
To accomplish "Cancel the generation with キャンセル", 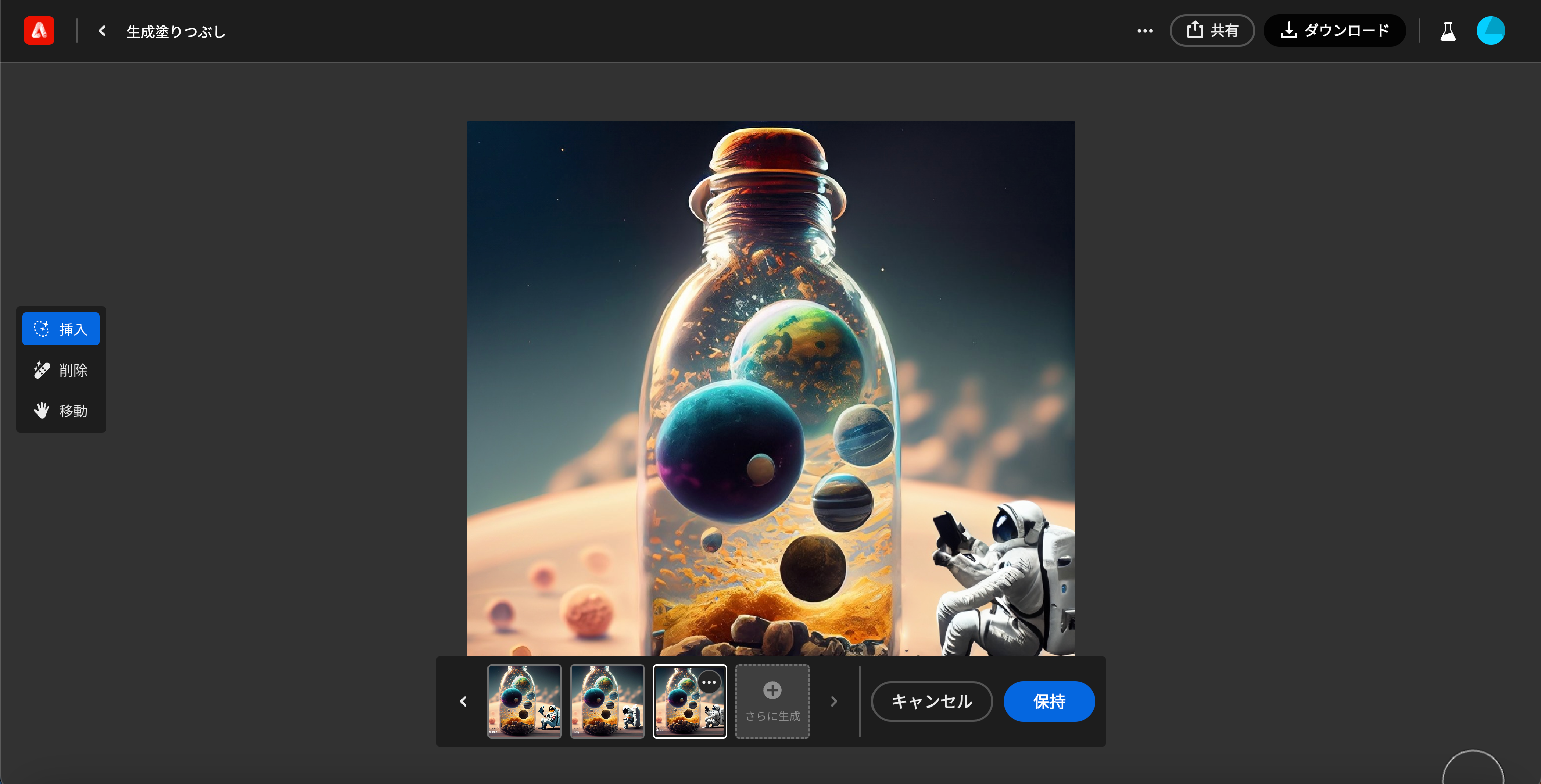I will [x=932, y=701].
